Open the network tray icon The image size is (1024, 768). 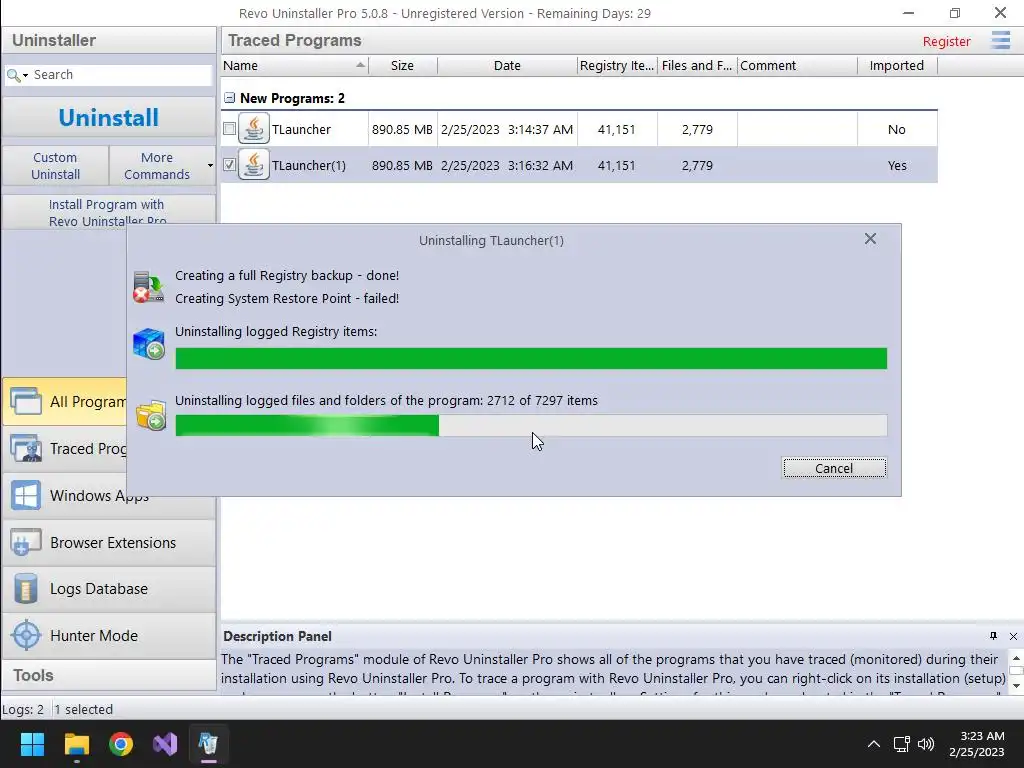click(x=902, y=744)
